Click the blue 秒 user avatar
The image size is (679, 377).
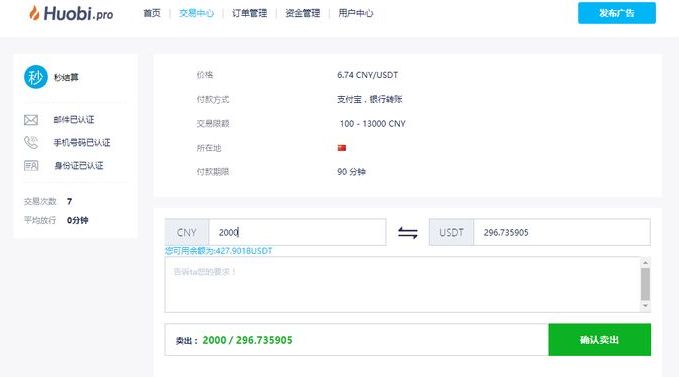(36, 77)
